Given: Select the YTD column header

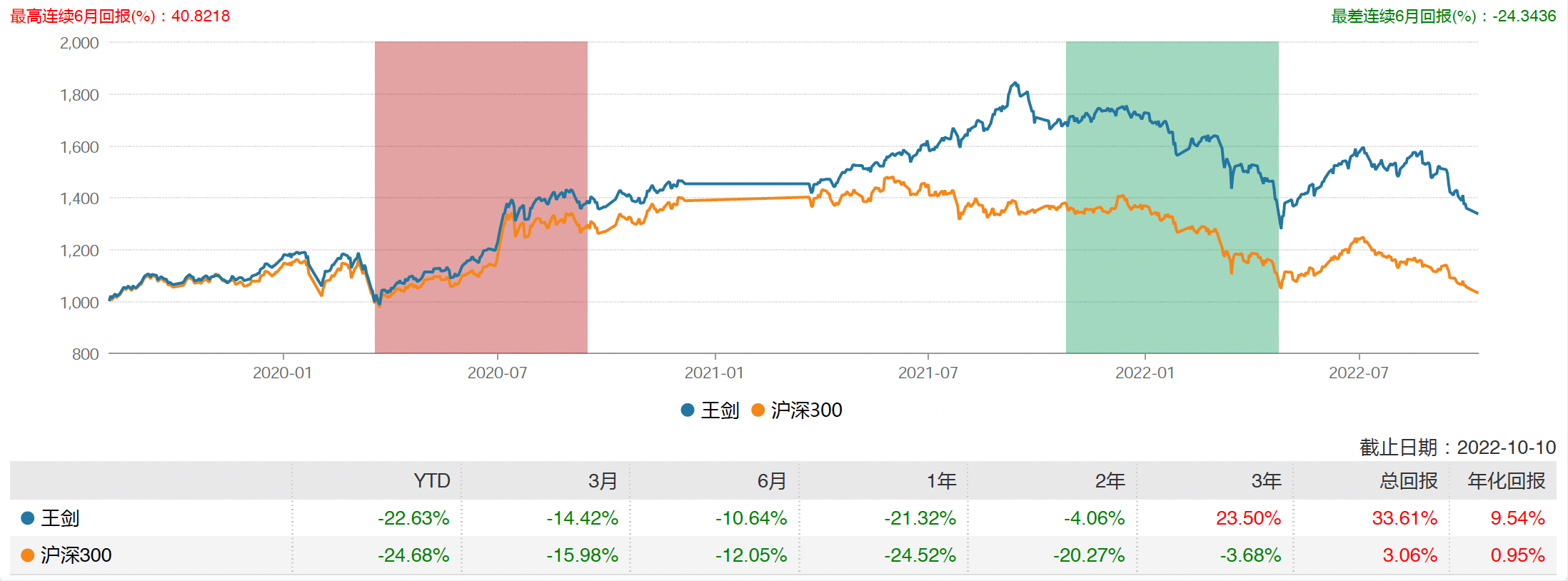Looking at the screenshot, I should pos(431,481).
